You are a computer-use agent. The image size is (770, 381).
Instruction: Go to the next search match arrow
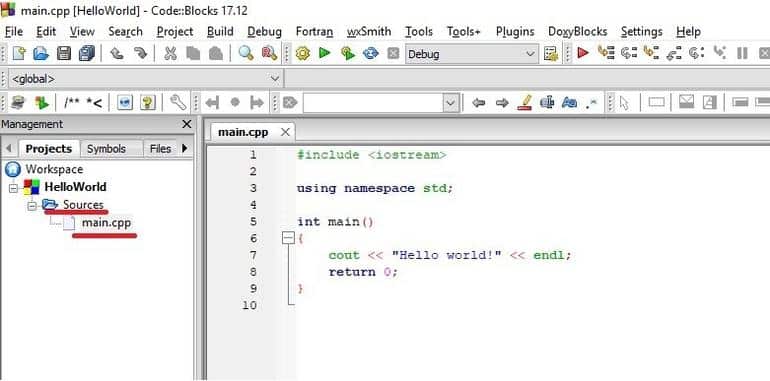501,103
